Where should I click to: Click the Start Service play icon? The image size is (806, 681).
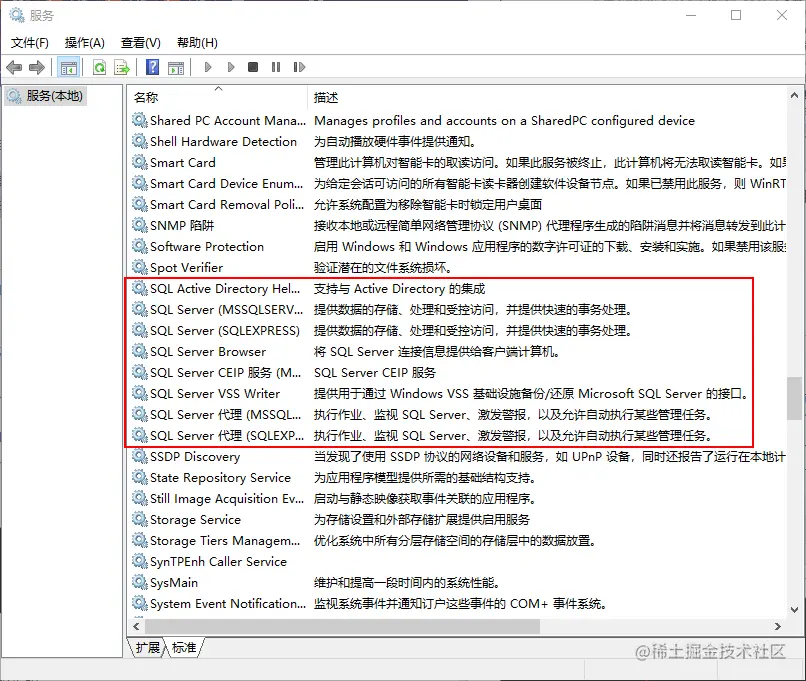point(208,67)
